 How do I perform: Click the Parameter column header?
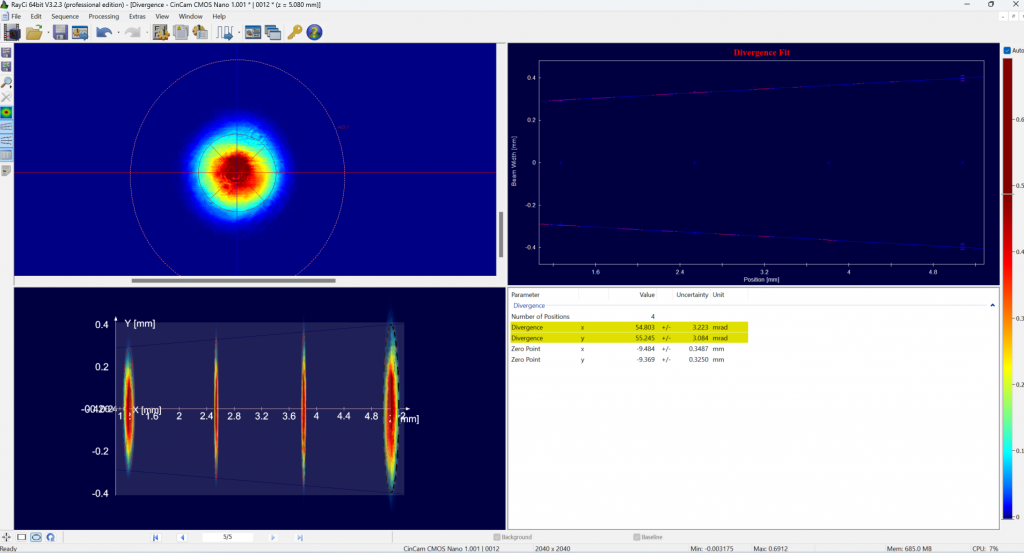525,295
